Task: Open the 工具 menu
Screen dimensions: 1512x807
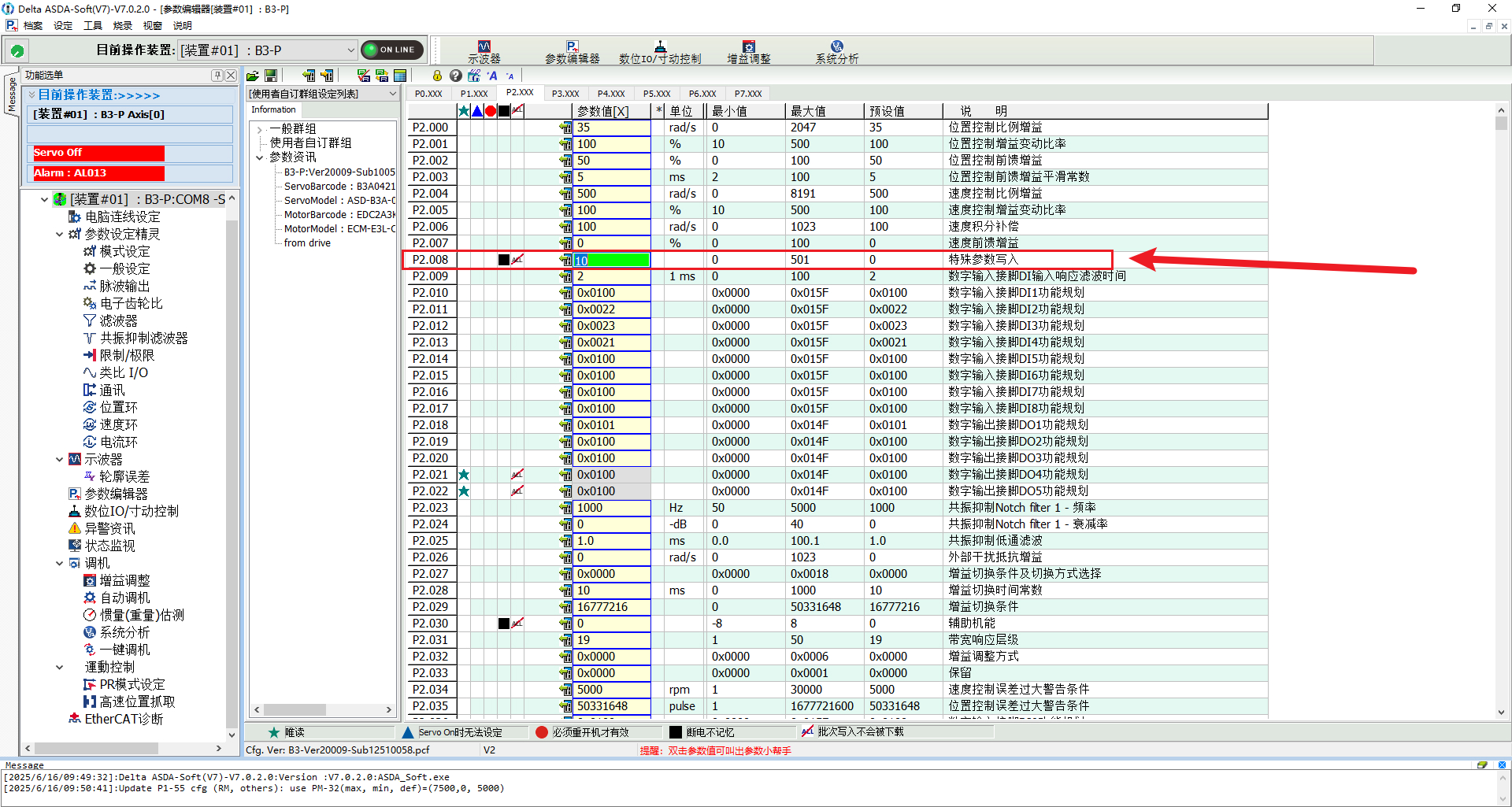Action: [x=93, y=26]
